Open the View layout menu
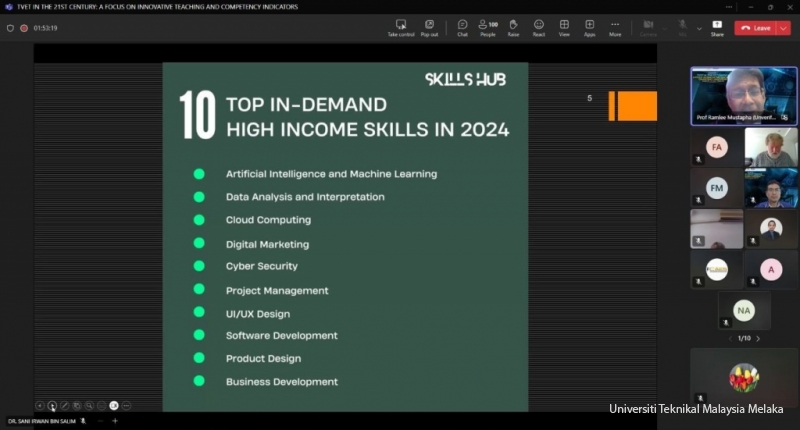Viewport: 800px width, 430px height. 564,27
